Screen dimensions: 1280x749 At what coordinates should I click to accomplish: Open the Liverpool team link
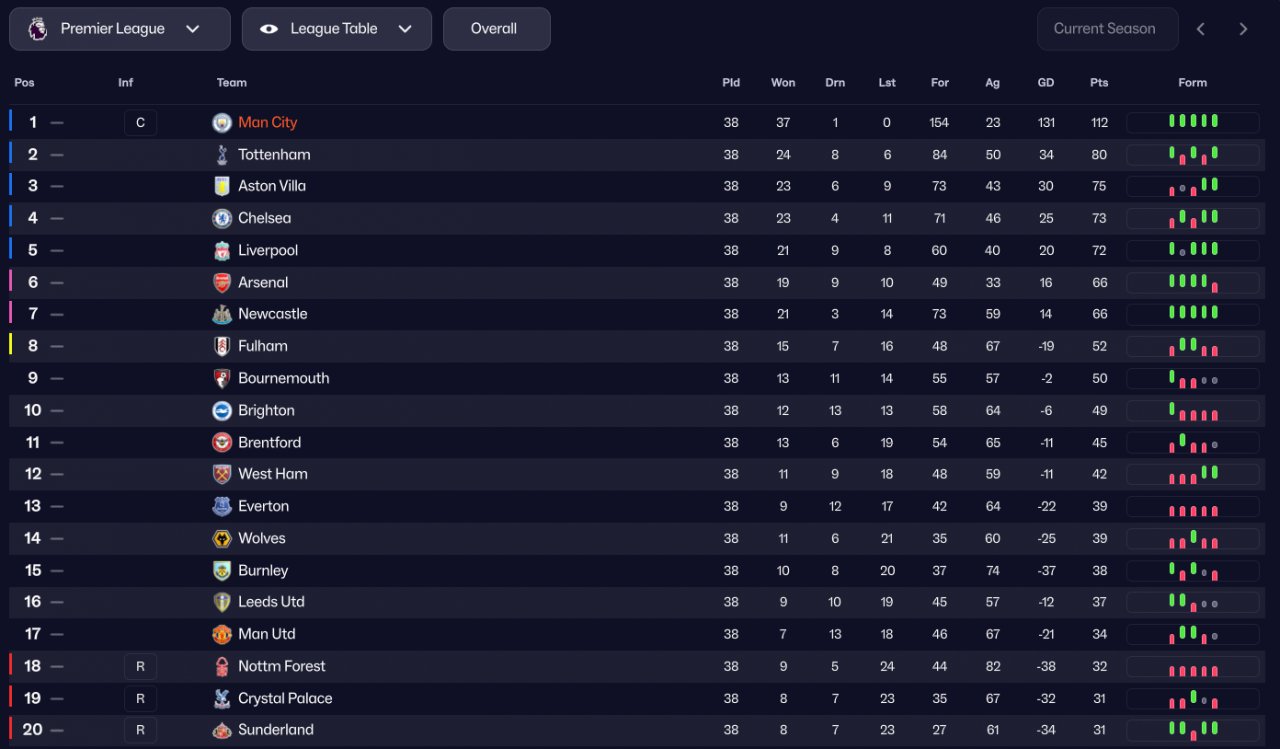point(268,250)
